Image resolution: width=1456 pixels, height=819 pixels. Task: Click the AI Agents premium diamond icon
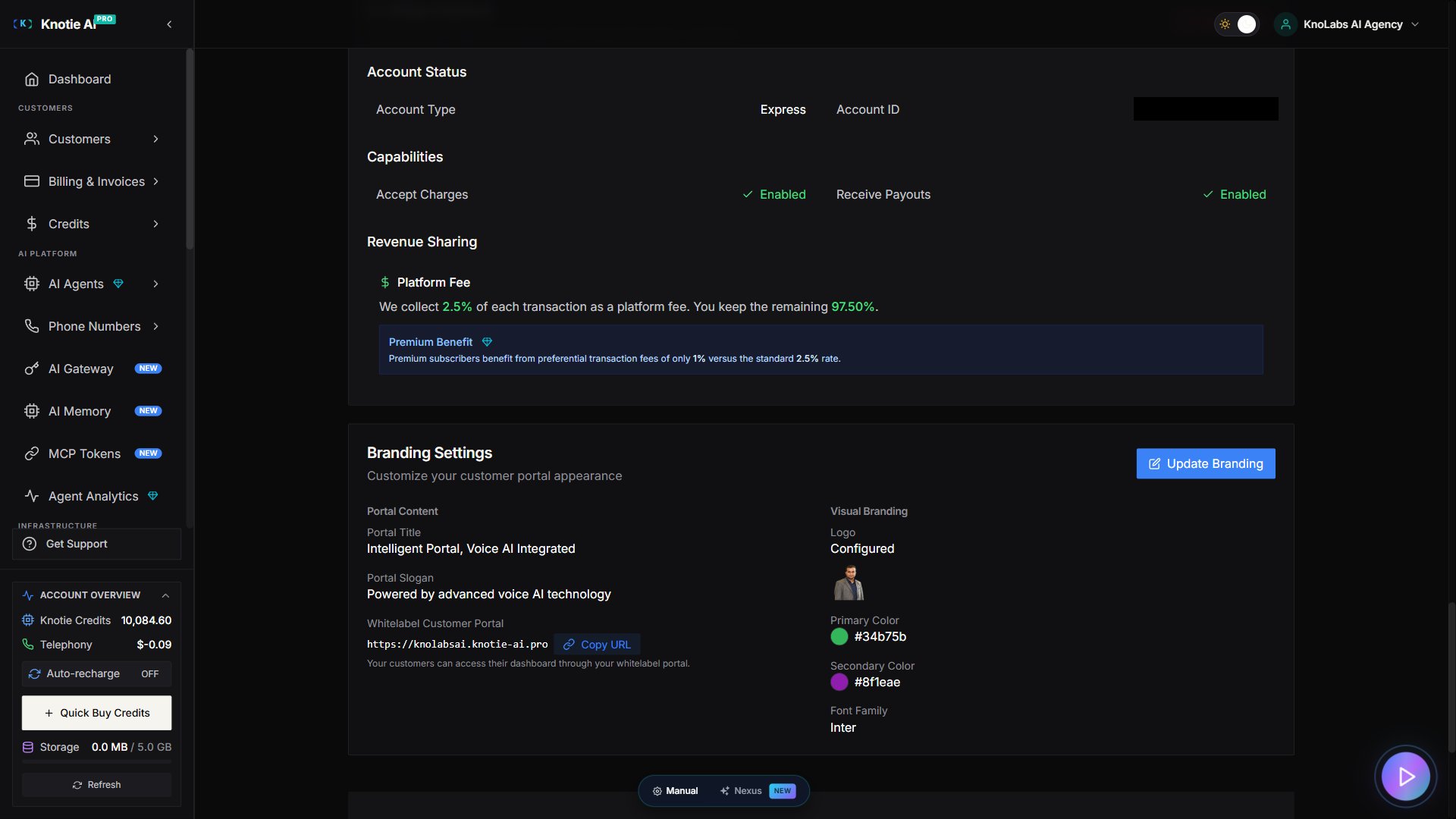point(118,284)
